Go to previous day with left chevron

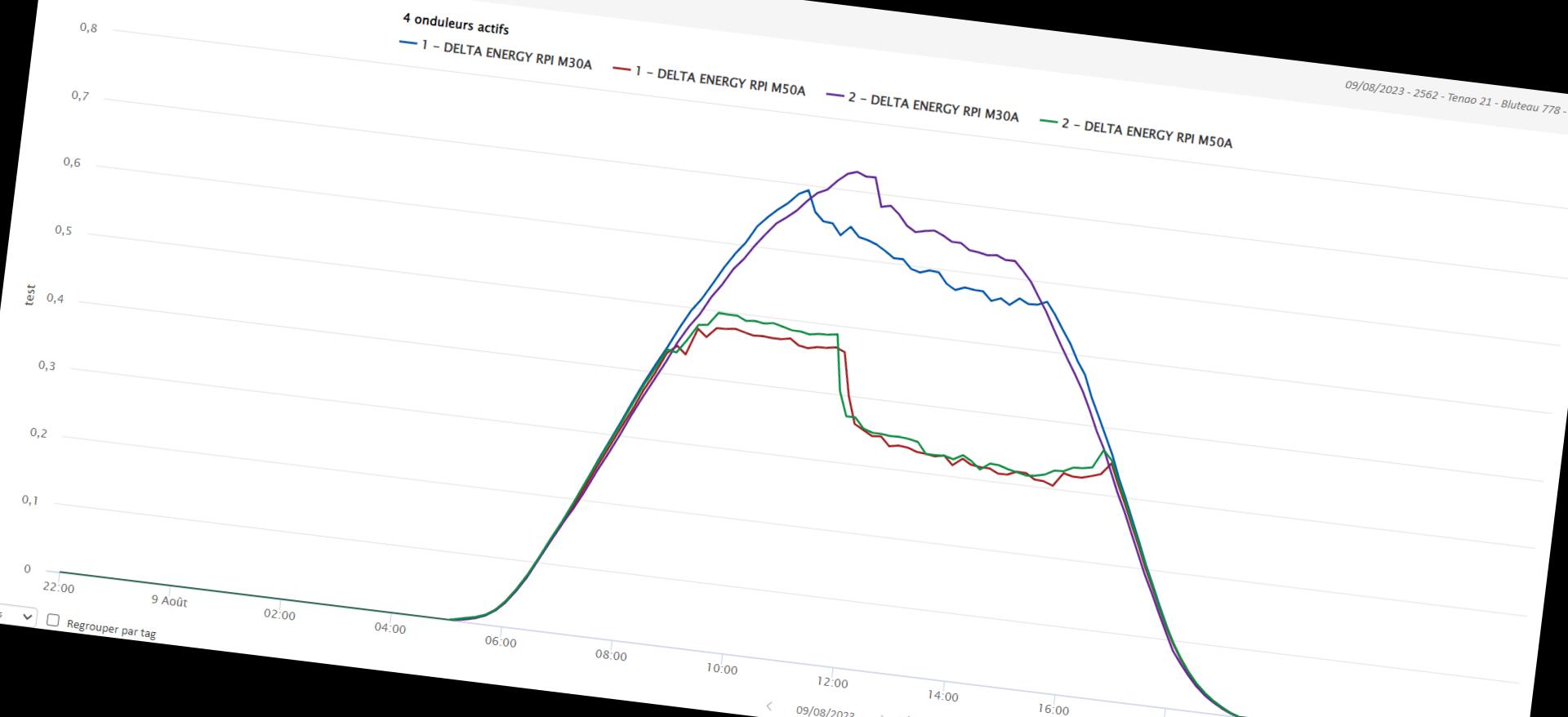[x=768, y=706]
